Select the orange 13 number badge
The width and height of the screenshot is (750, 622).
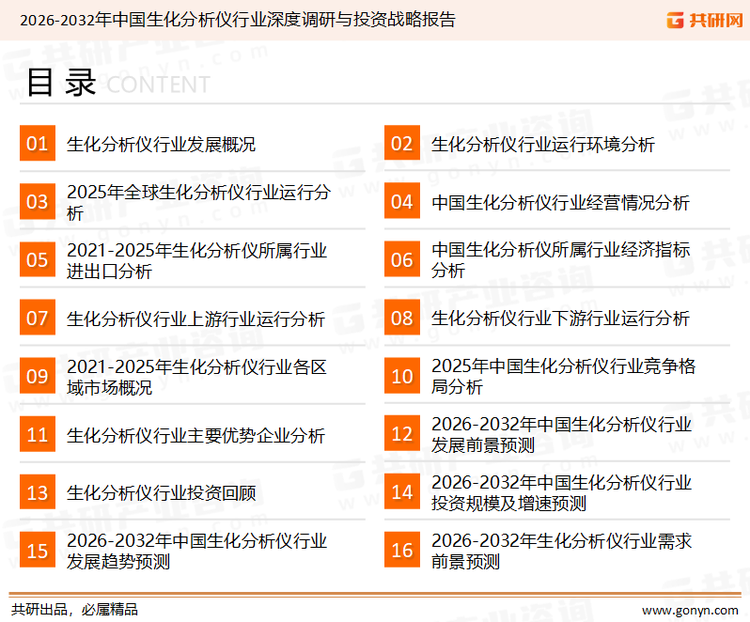(x=37, y=493)
